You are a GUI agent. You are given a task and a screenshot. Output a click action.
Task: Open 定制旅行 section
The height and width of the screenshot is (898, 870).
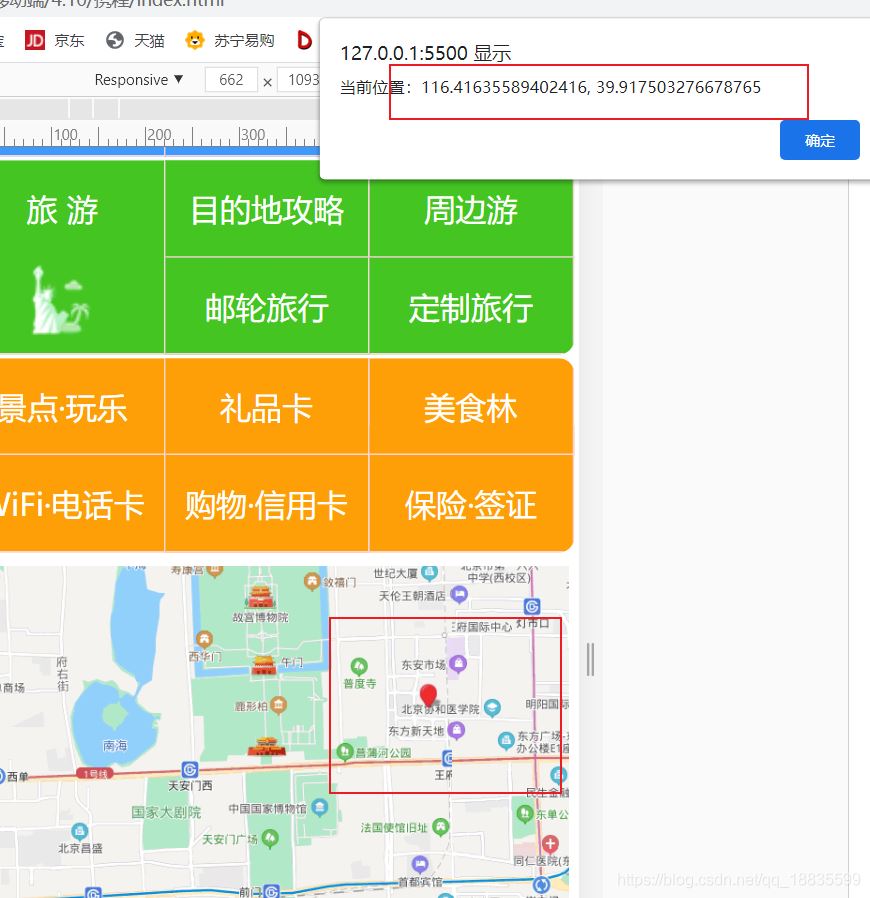pos(470,308)
